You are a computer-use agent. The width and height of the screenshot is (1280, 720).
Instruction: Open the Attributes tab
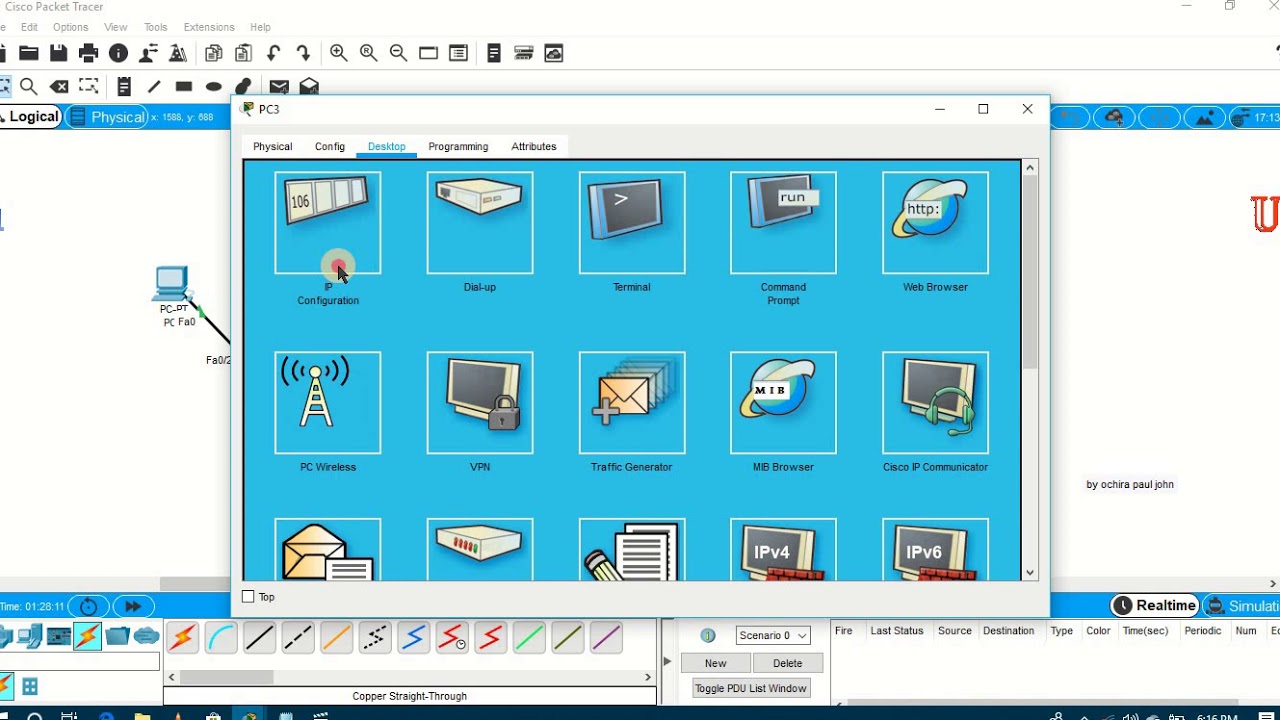point(534,146)
